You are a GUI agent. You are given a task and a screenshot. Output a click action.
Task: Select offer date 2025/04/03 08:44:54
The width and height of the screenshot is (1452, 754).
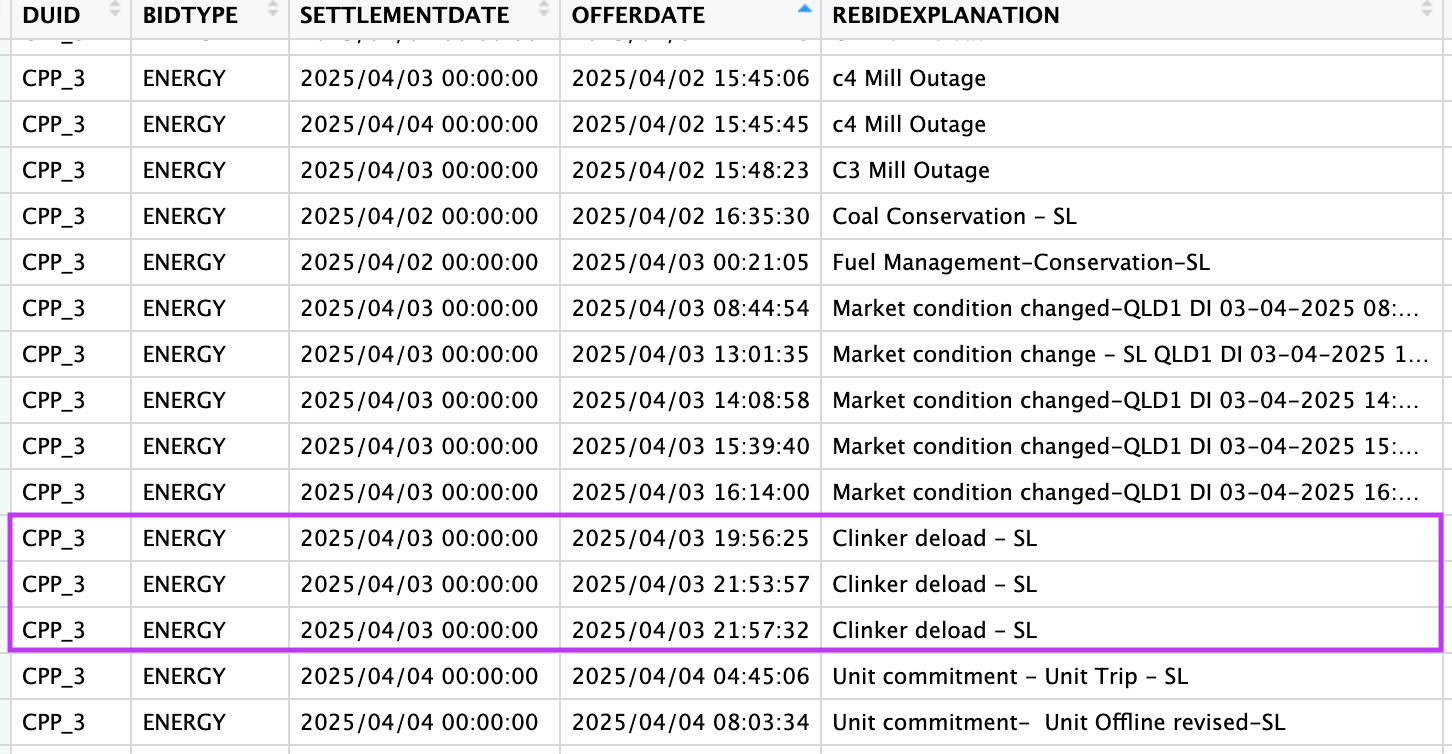click(x=690, y=308)
